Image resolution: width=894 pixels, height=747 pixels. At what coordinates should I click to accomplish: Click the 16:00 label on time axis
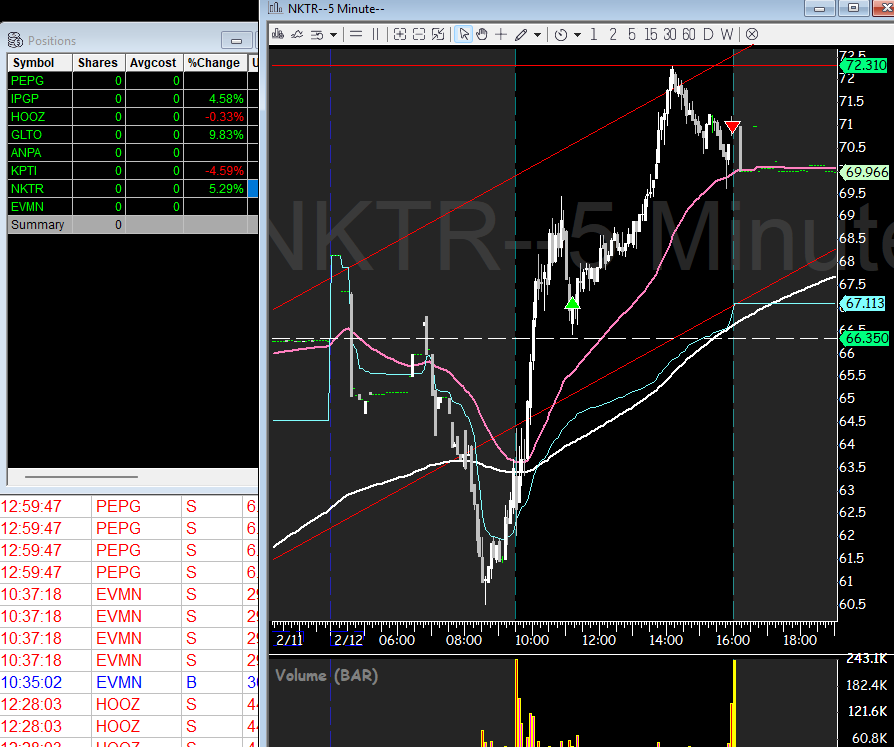coord(733,640)
